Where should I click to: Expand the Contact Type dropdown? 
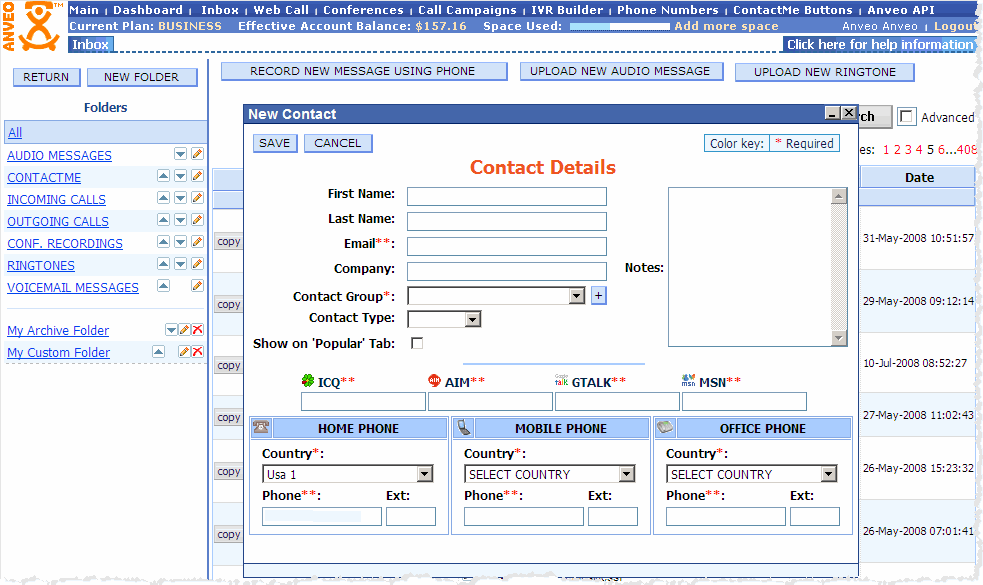tap(473, 320)
